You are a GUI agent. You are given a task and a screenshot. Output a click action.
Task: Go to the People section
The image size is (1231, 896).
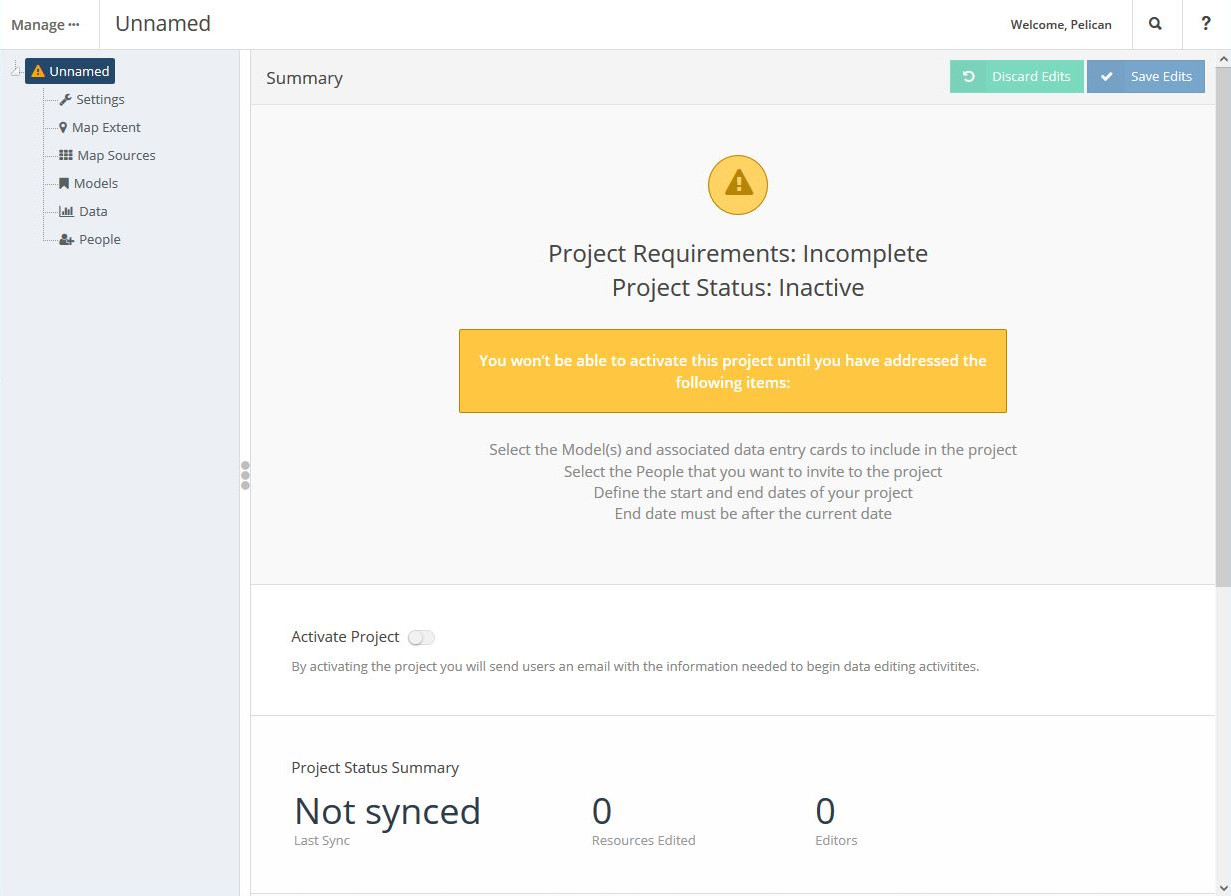pyautogui.click(x=100, y=239)
